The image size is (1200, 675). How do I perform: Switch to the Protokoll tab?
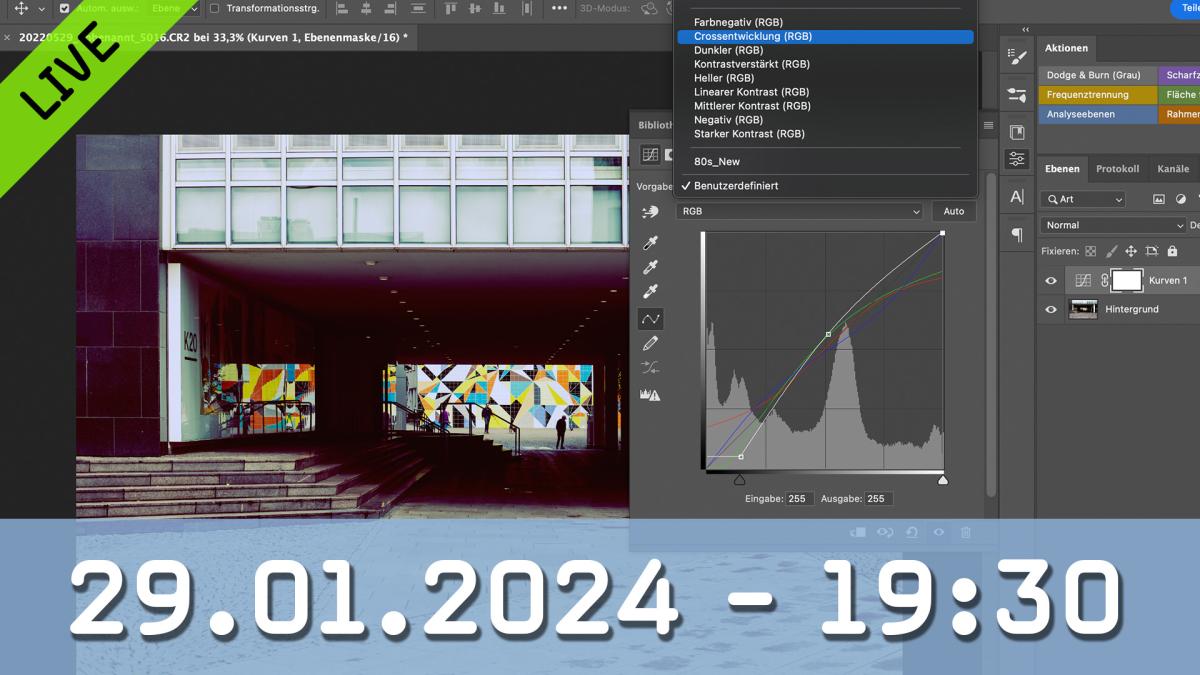tap(1117, 169)
